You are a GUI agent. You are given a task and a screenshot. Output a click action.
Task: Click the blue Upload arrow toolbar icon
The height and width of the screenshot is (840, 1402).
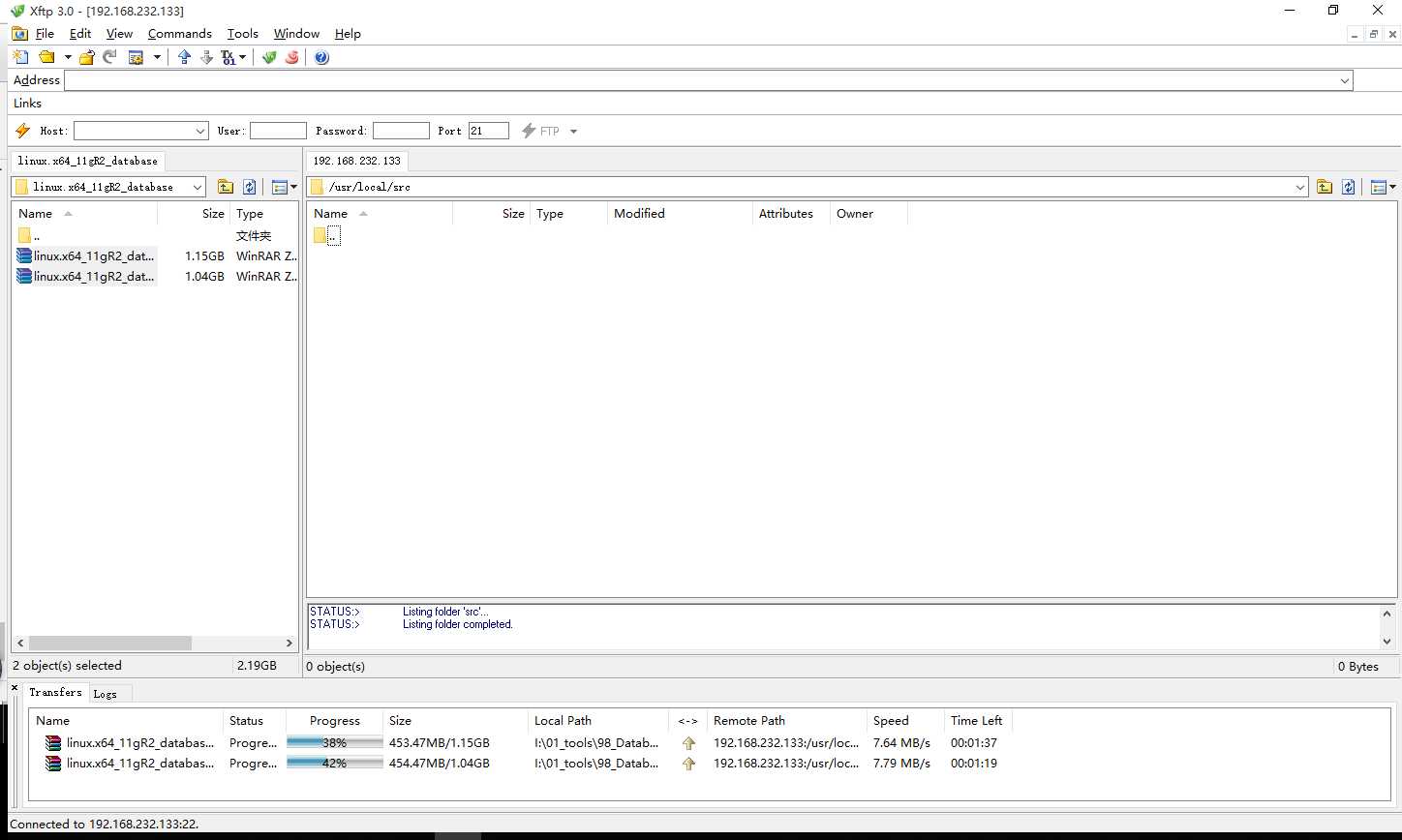tap(184, 57)
